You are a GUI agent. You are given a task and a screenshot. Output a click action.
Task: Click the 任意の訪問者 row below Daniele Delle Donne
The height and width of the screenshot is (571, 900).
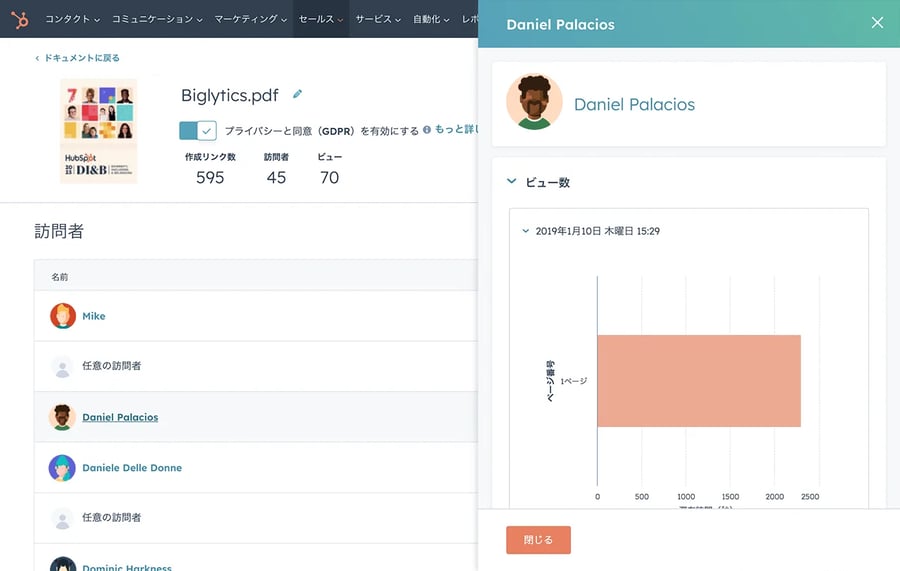click(256, 518)
